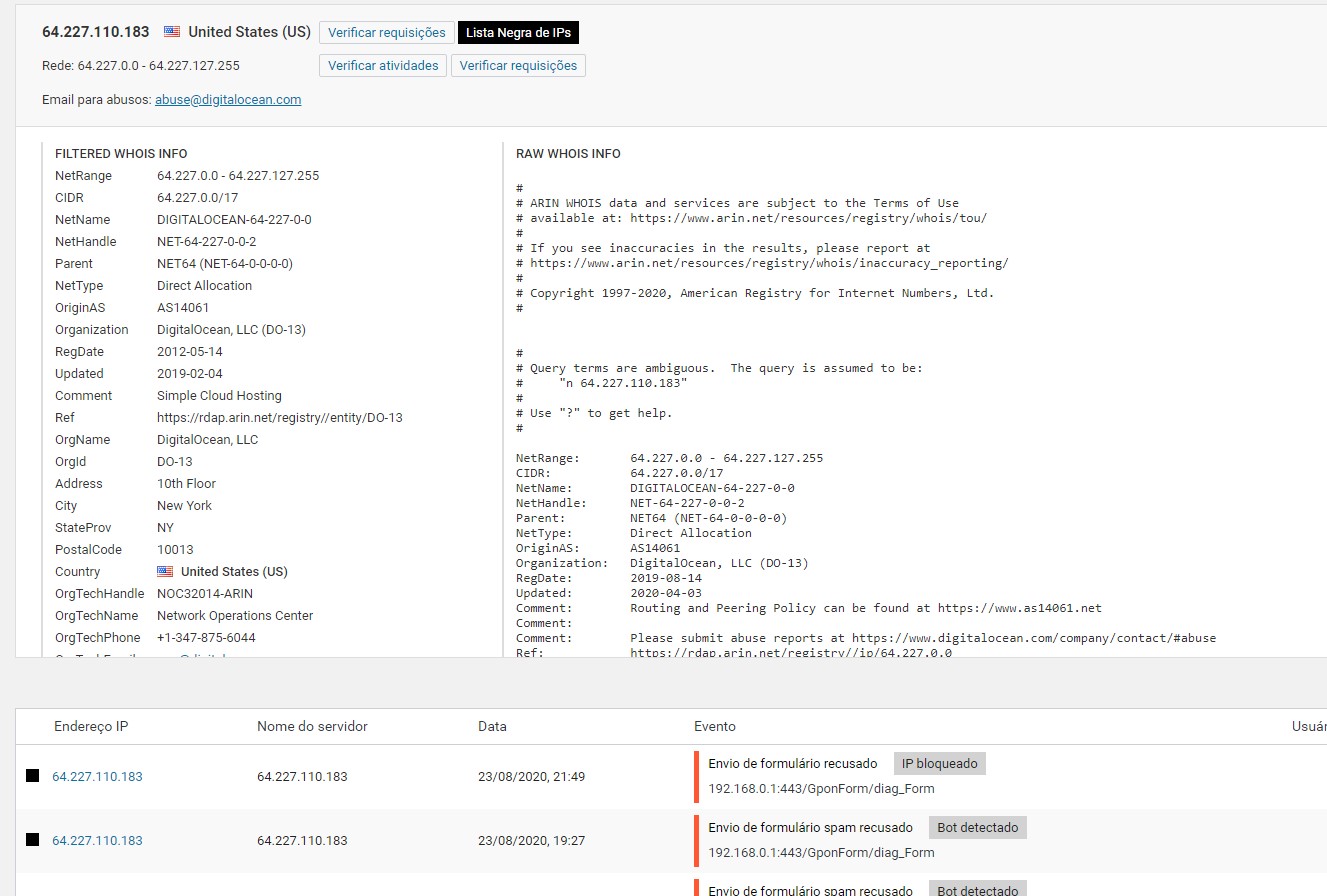Click the phone number +1-347-875-6044
This screenshot has height=896, width=1327.
coord(206,638)
